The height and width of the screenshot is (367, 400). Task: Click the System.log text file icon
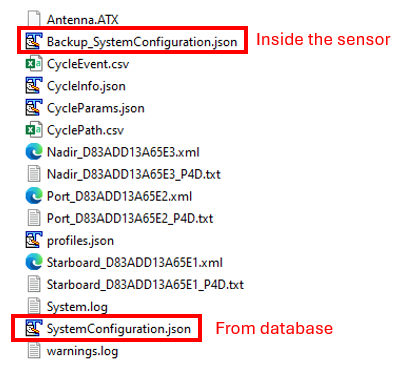click(x=34, y=306)
